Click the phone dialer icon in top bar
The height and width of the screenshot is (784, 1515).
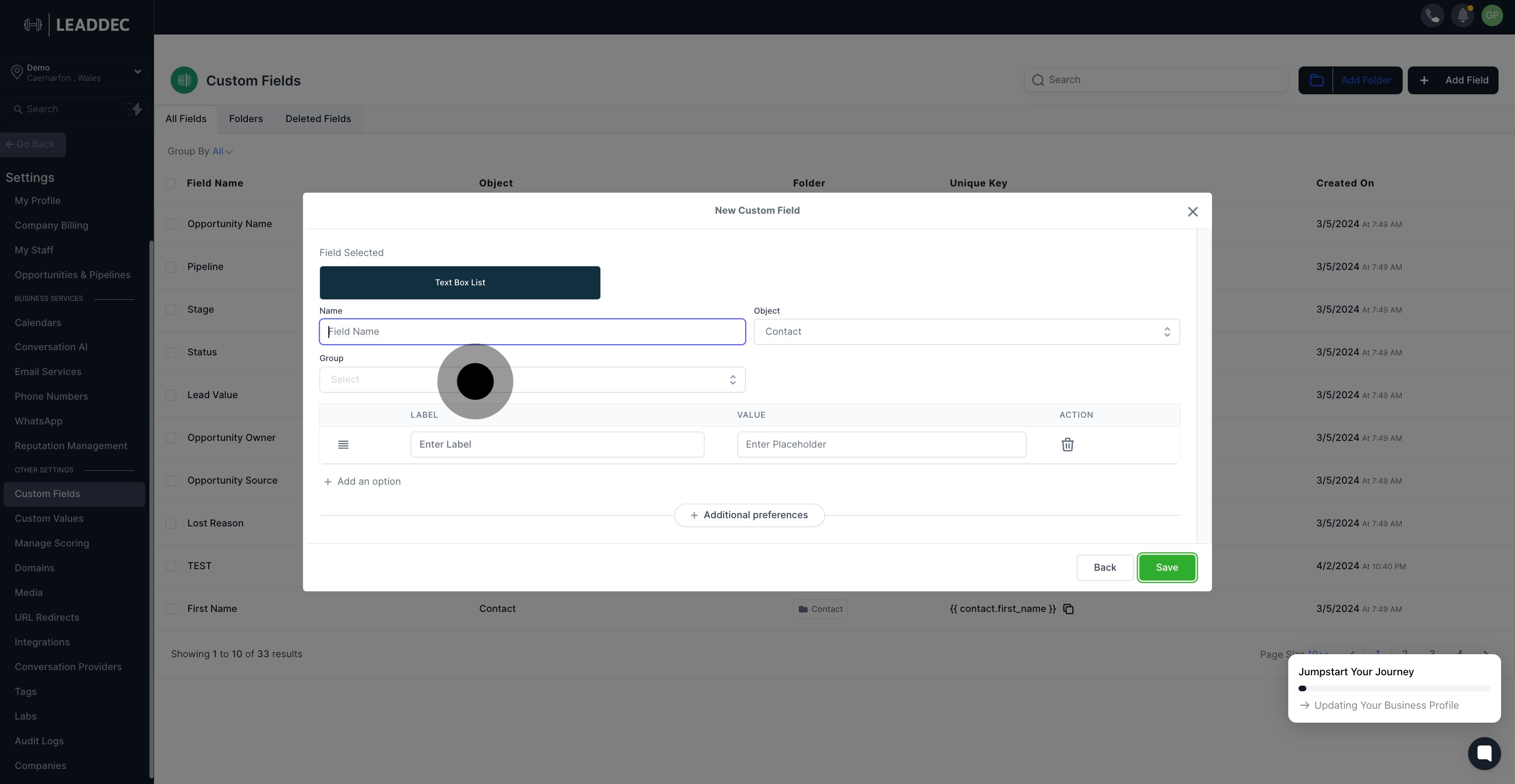click(x=1433, y=16)
